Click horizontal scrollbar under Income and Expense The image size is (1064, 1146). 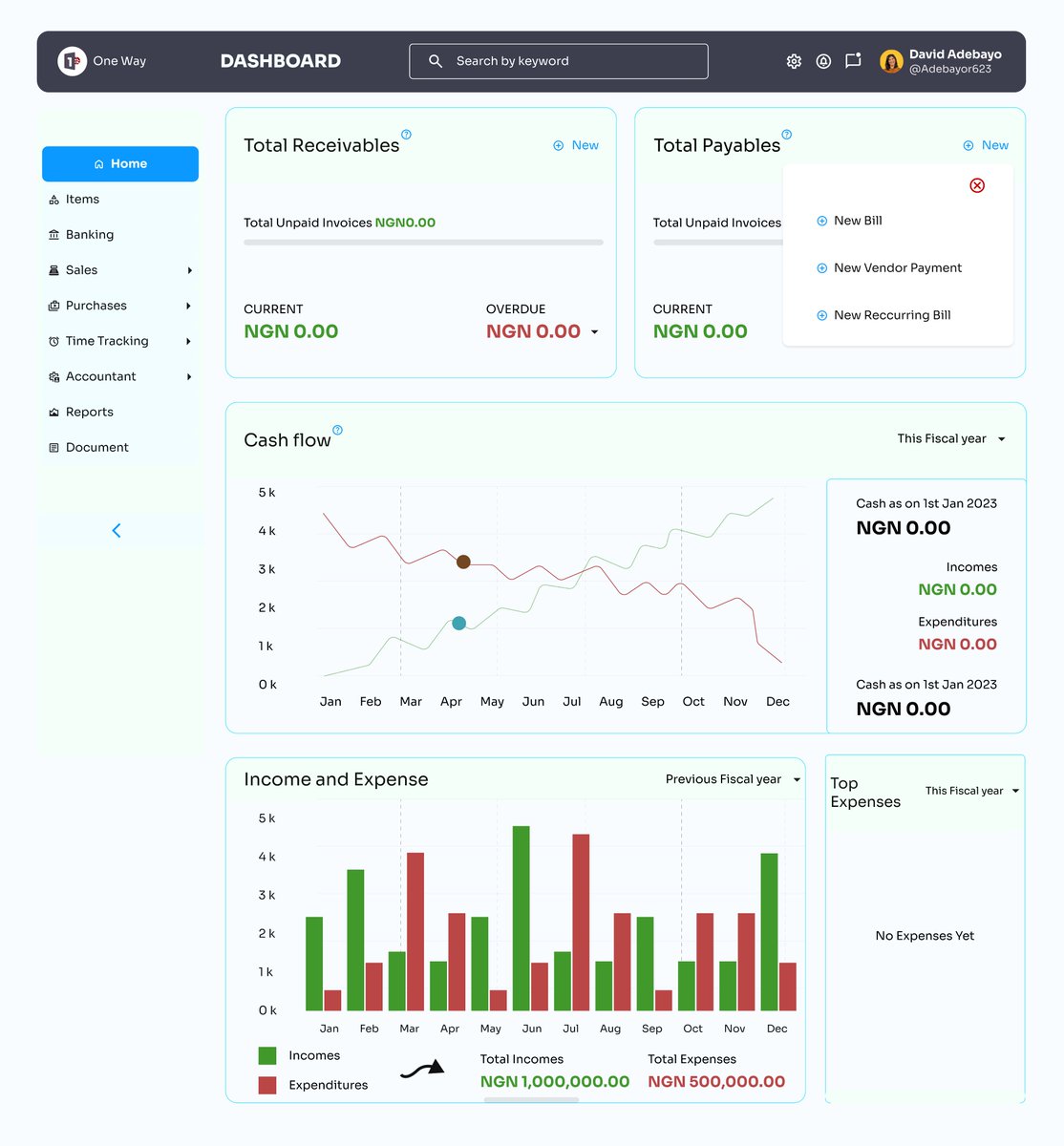click(531, 1100)
